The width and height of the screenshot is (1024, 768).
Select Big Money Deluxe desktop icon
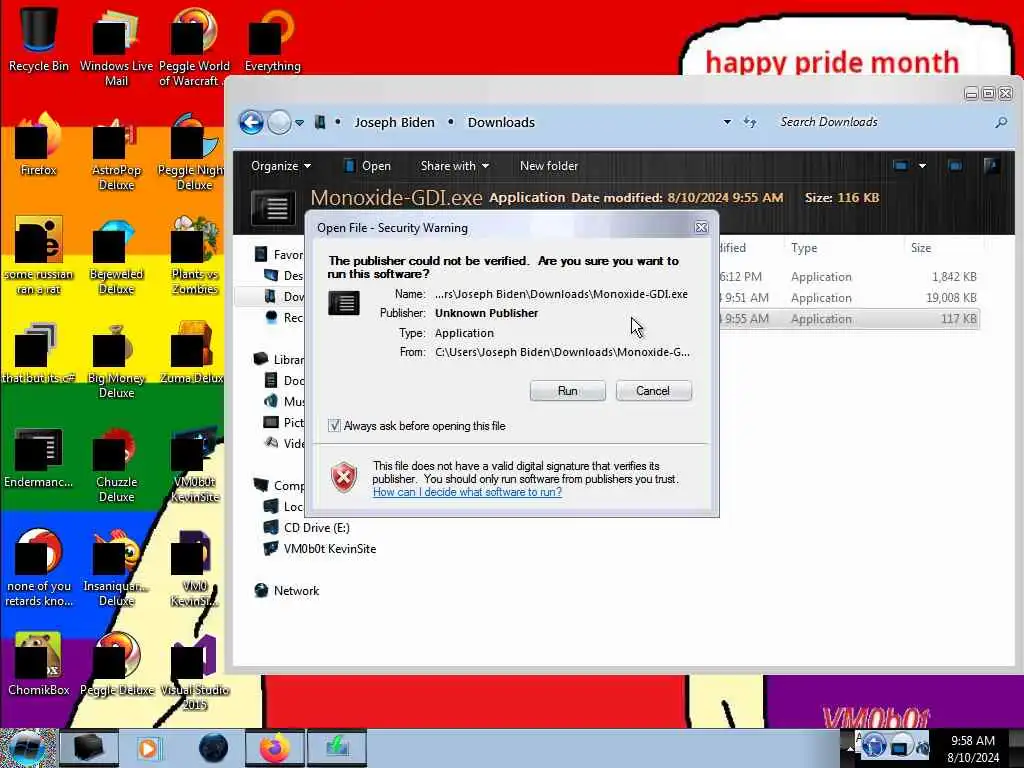coord(116,359)
